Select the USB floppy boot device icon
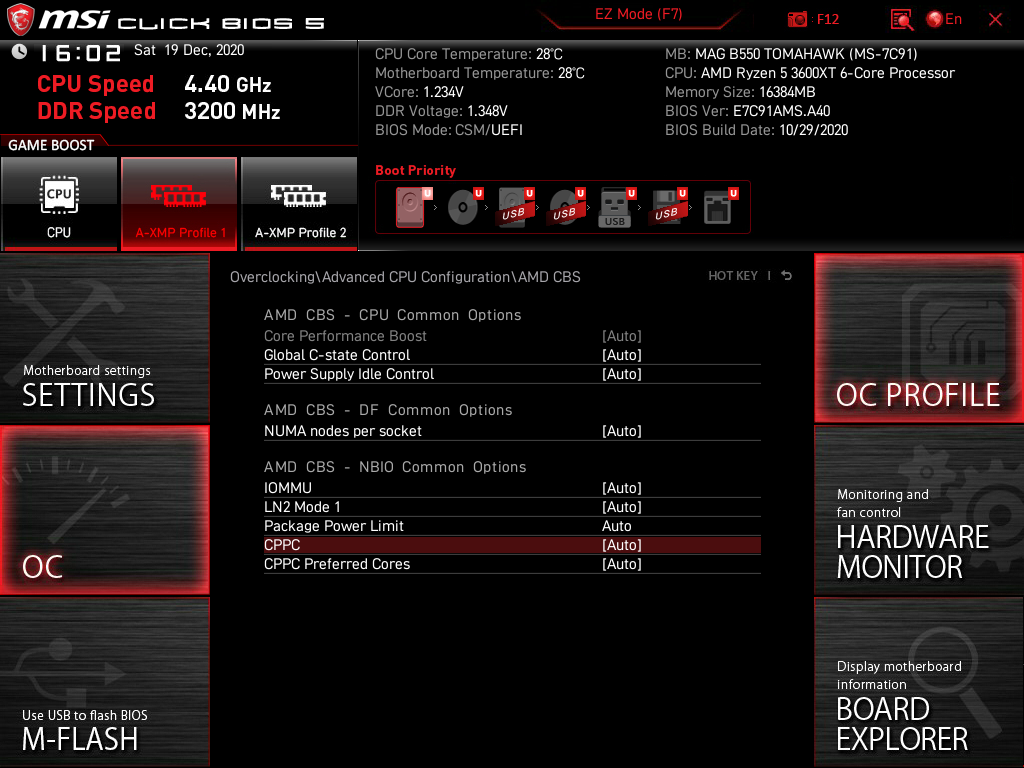 [668, 207]
